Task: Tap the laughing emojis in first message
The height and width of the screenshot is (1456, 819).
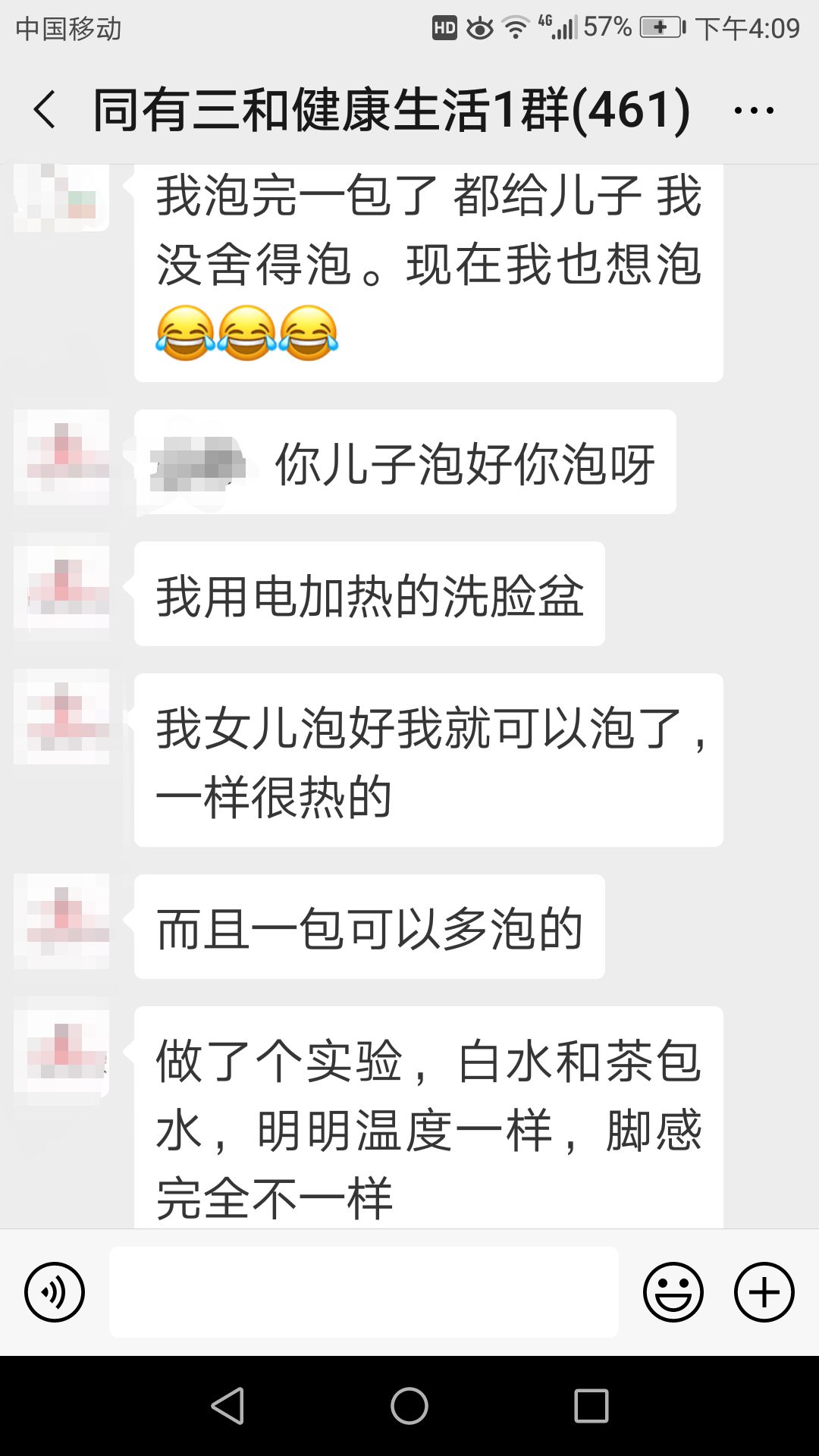Action: tap(246, 333)
